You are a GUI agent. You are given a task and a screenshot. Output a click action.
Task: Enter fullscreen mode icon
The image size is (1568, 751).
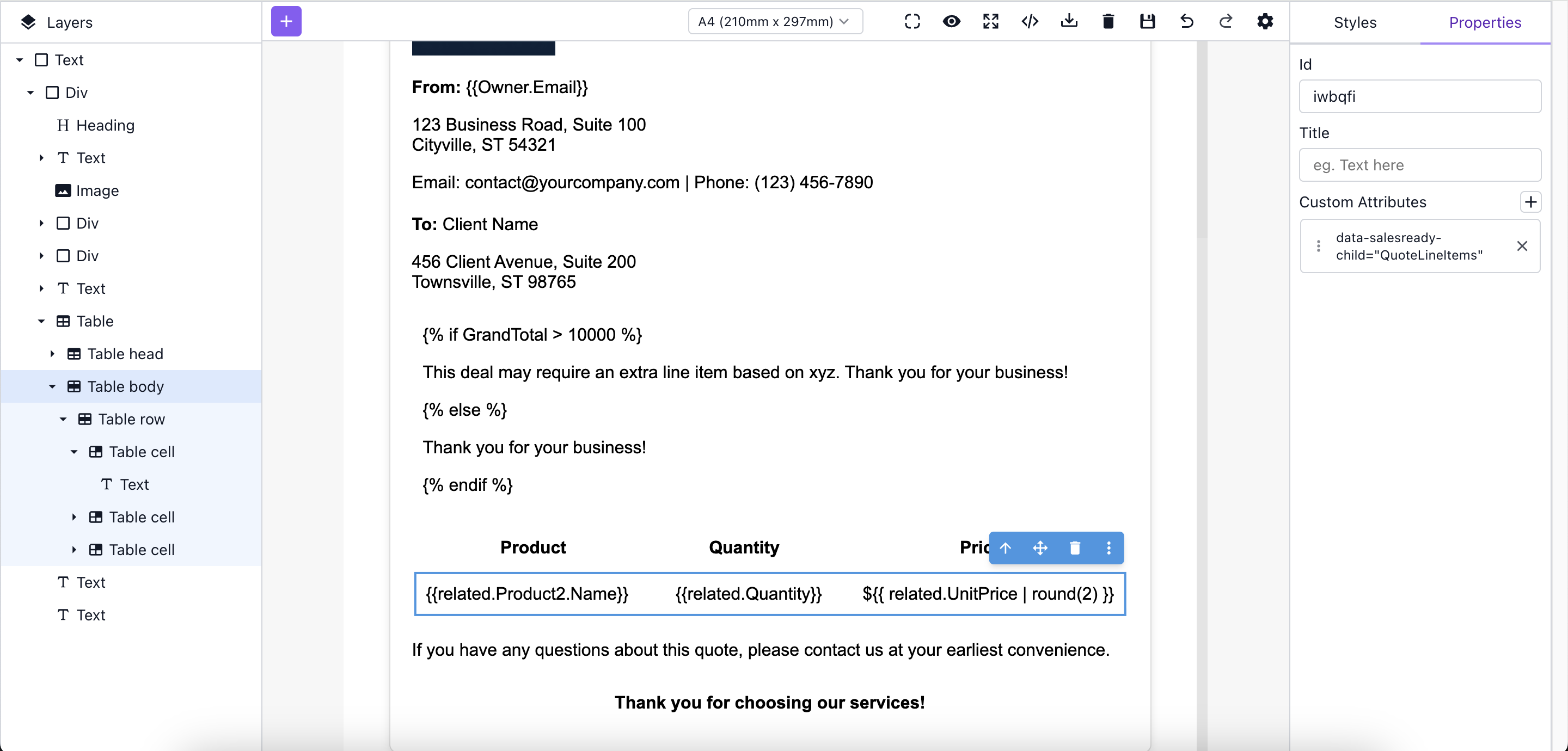pyautogui.click(x=990, y=22)
